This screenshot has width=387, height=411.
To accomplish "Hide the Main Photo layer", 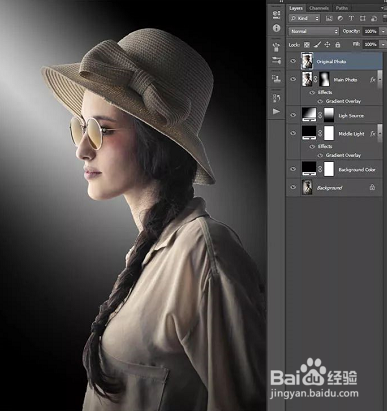I will [x=293, y=79].
